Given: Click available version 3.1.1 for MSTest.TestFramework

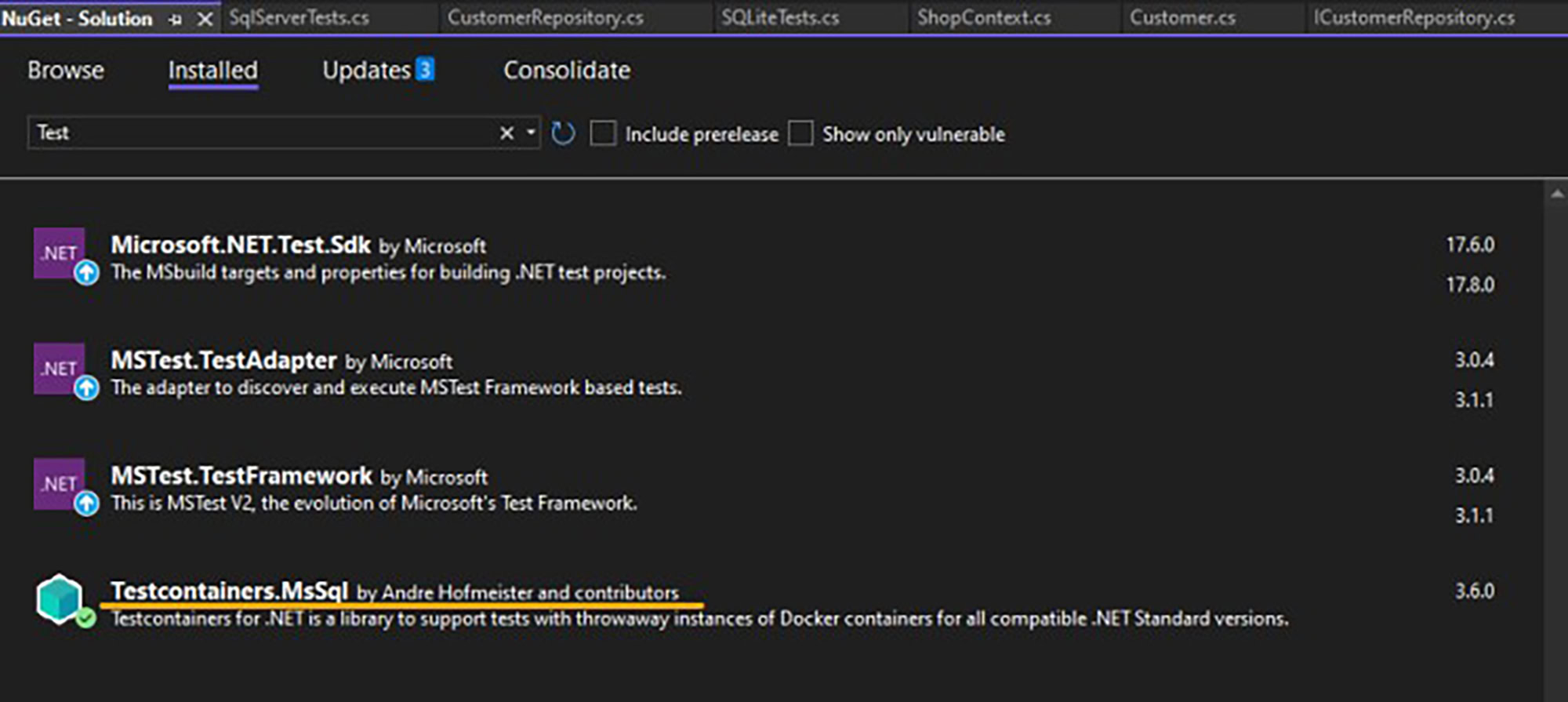Looking at the screenshot, I should [1475, 515].
